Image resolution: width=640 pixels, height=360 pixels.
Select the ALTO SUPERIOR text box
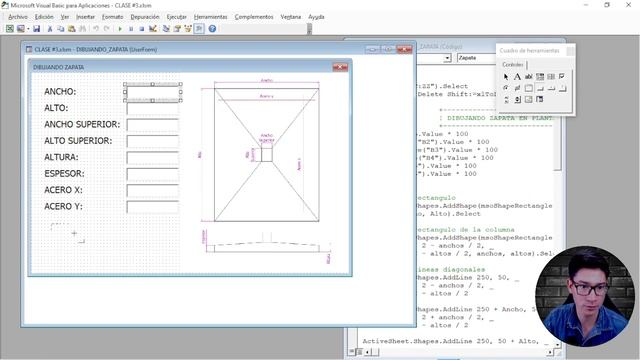tap(153, 141)
